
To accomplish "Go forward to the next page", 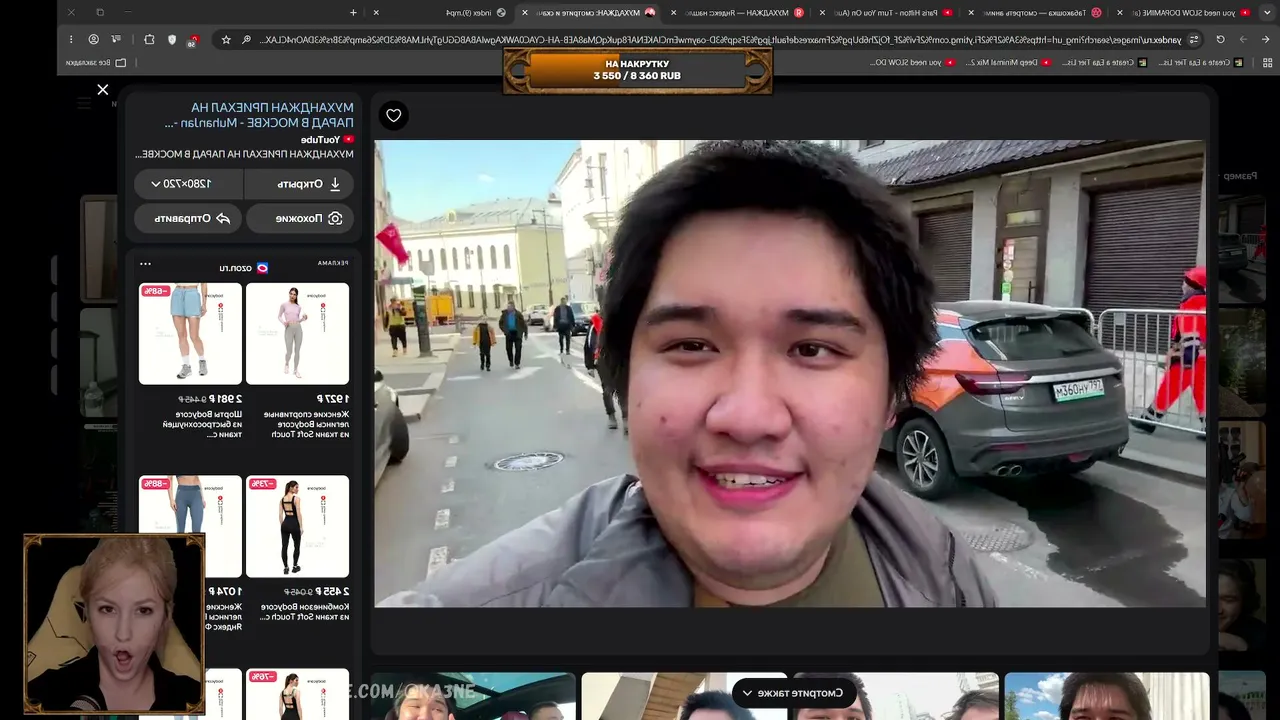I will [x=1243, y=39].
